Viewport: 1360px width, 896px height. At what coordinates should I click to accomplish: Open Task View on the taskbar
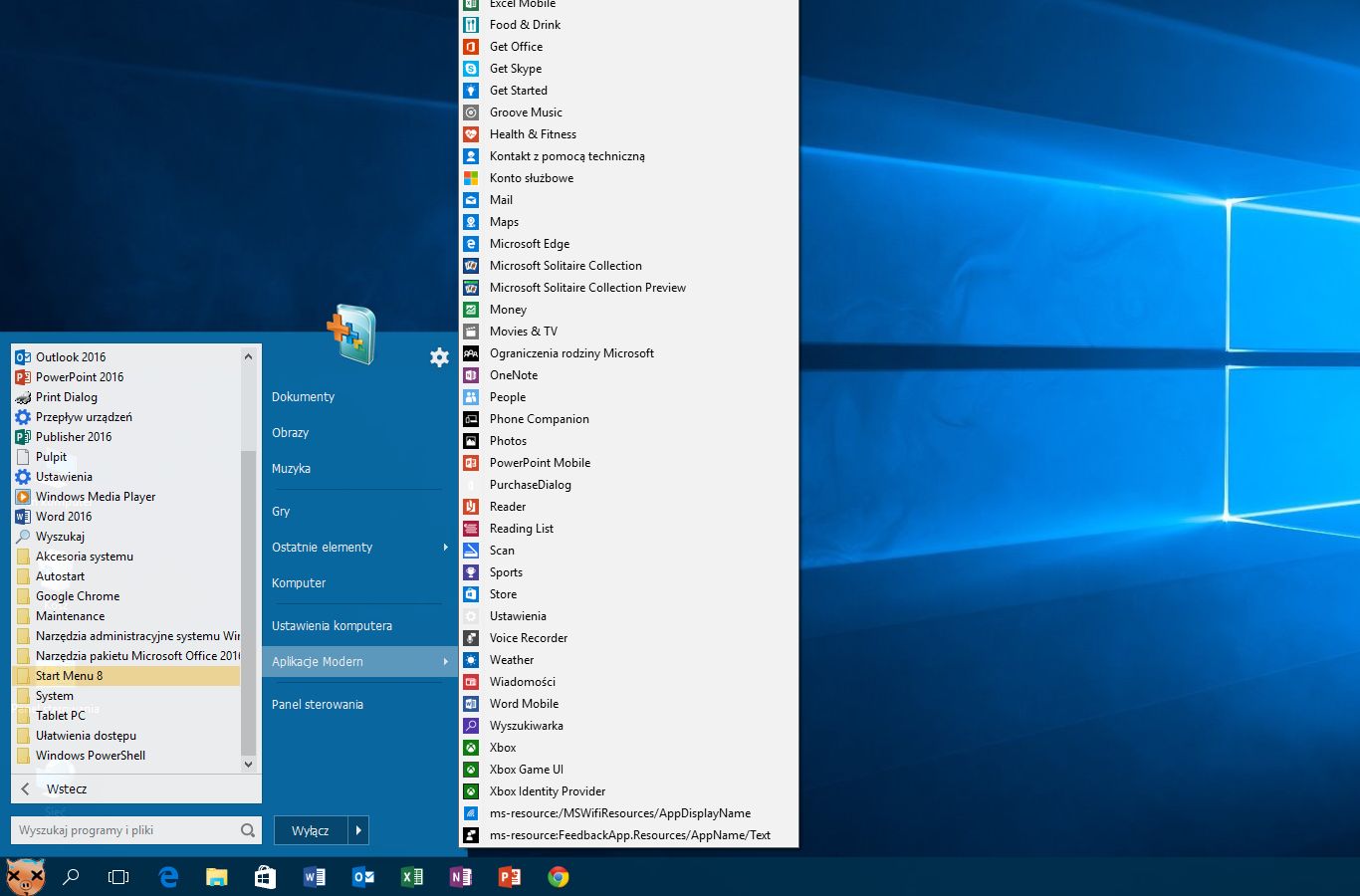(x=118, y=877)
